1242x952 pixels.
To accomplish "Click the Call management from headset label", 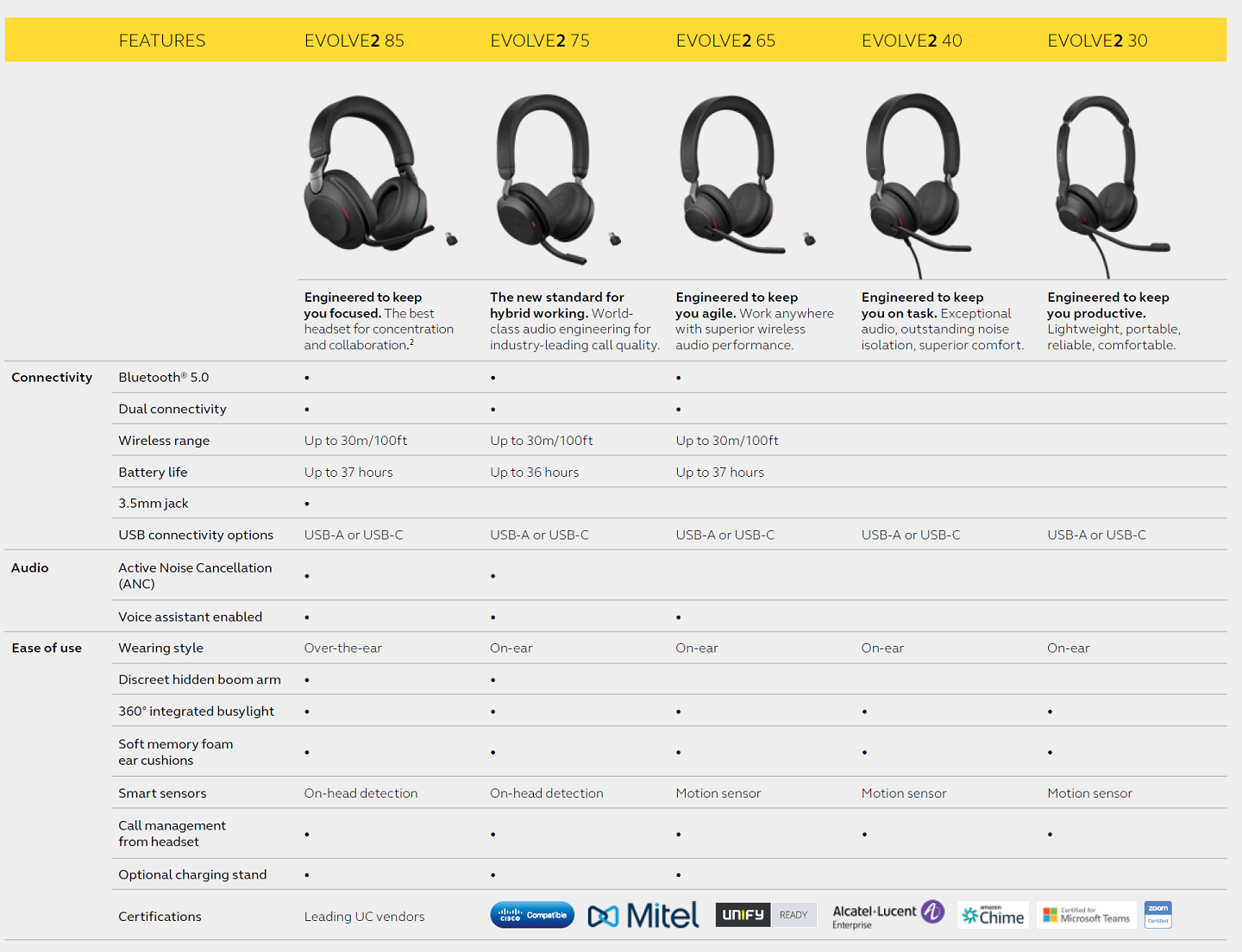I will tap(172, 833).
